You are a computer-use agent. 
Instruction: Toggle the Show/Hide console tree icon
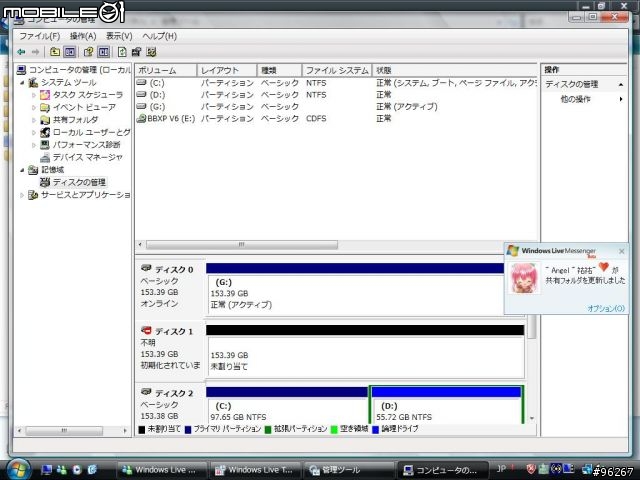click(x=70, y=52)
